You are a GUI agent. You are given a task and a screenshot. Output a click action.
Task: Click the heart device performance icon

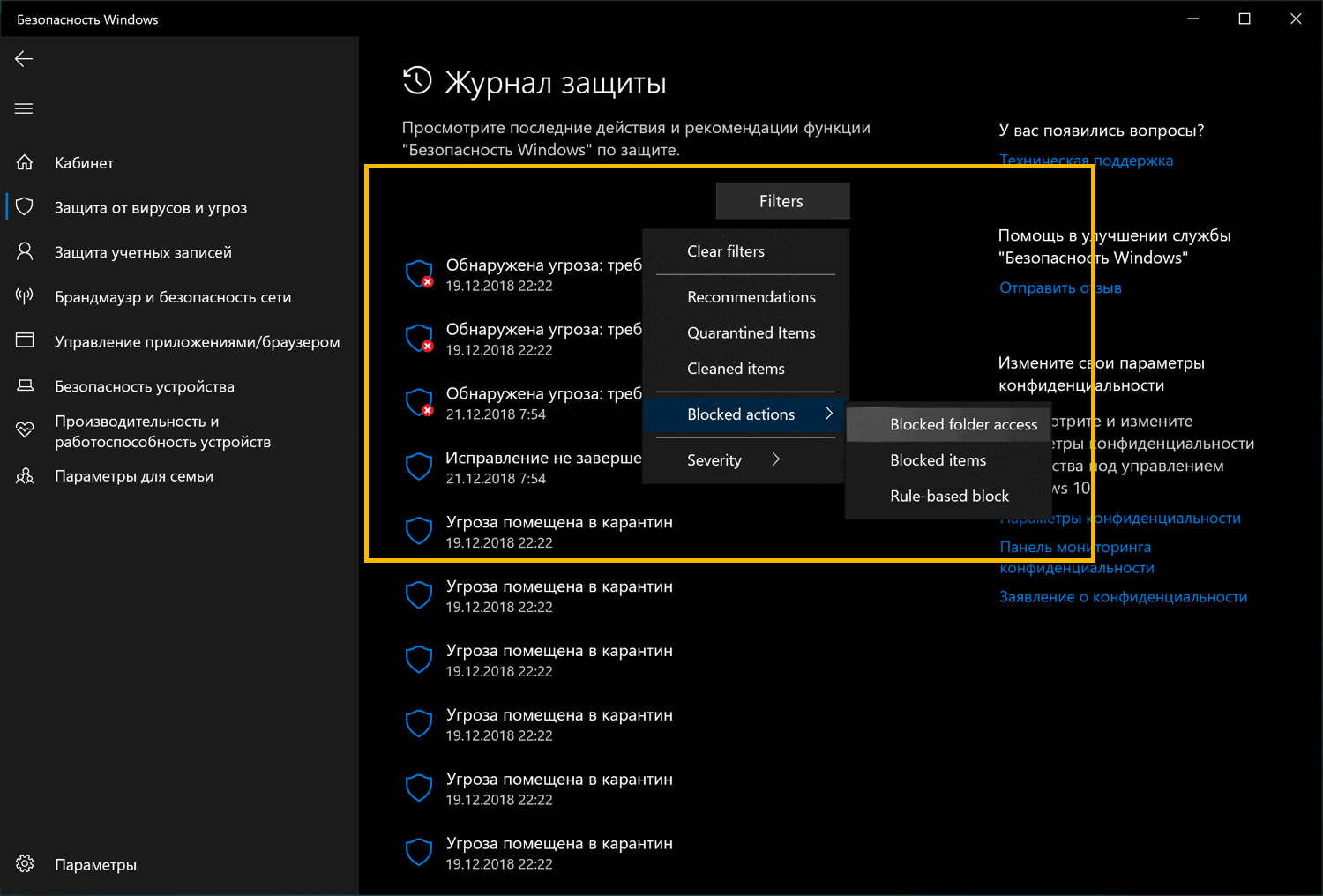pos(25,430)
